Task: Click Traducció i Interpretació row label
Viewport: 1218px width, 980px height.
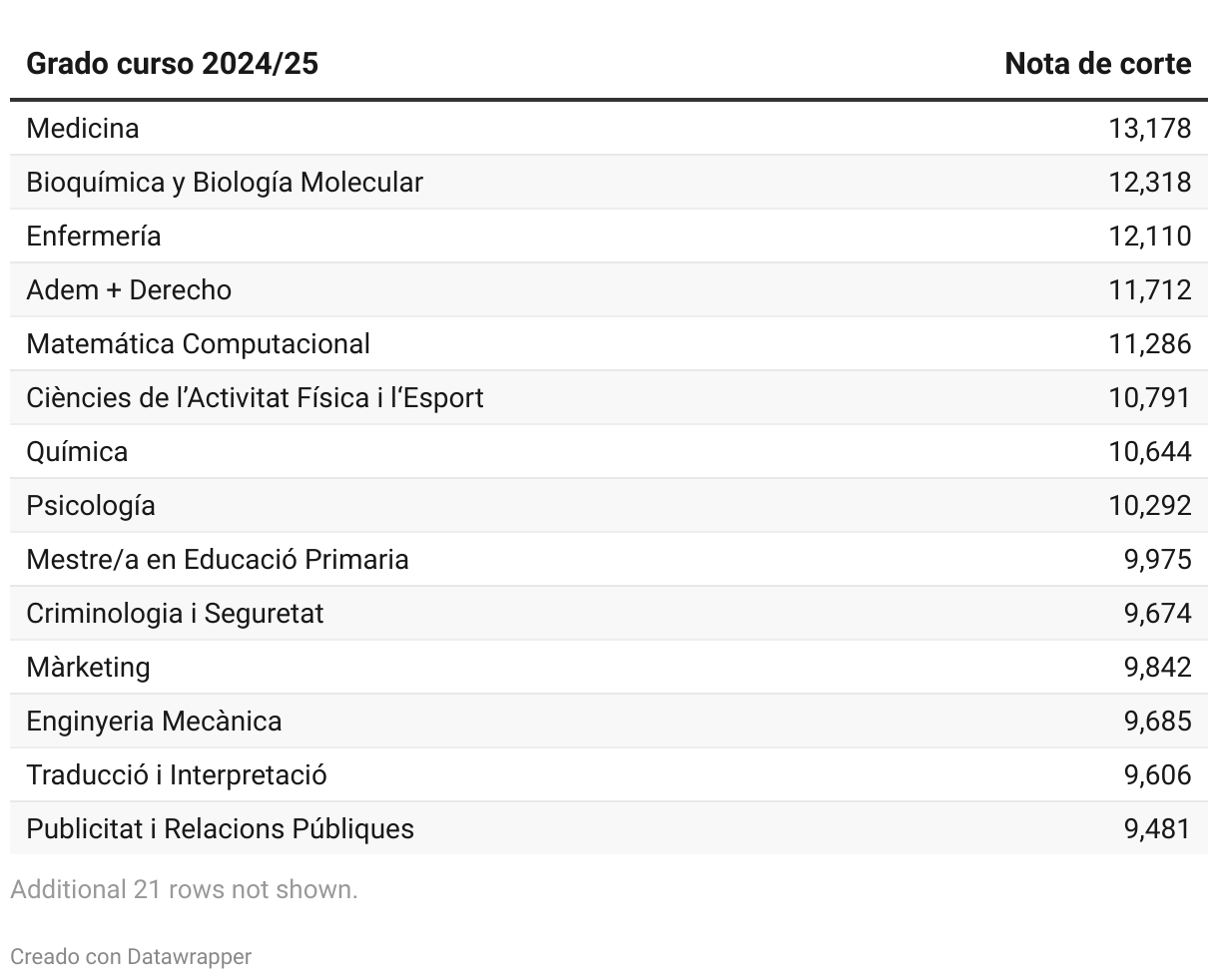Action: click(177, 774)
